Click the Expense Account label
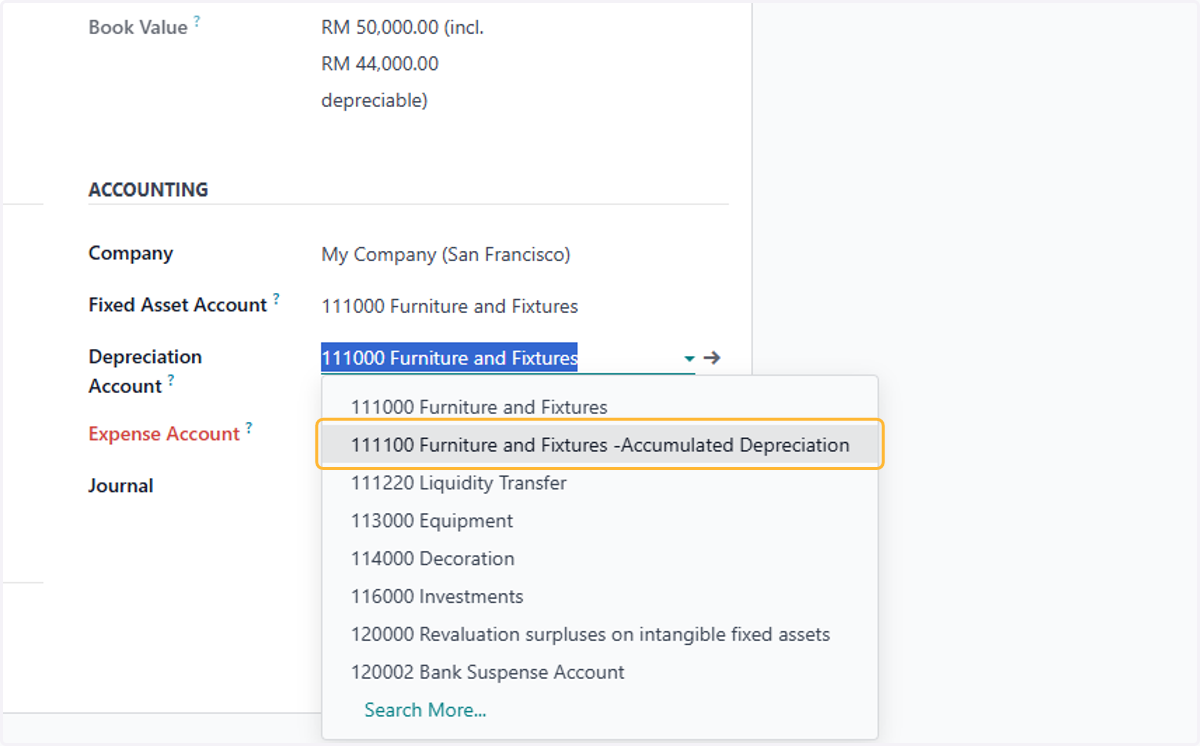 coord(164,434)
